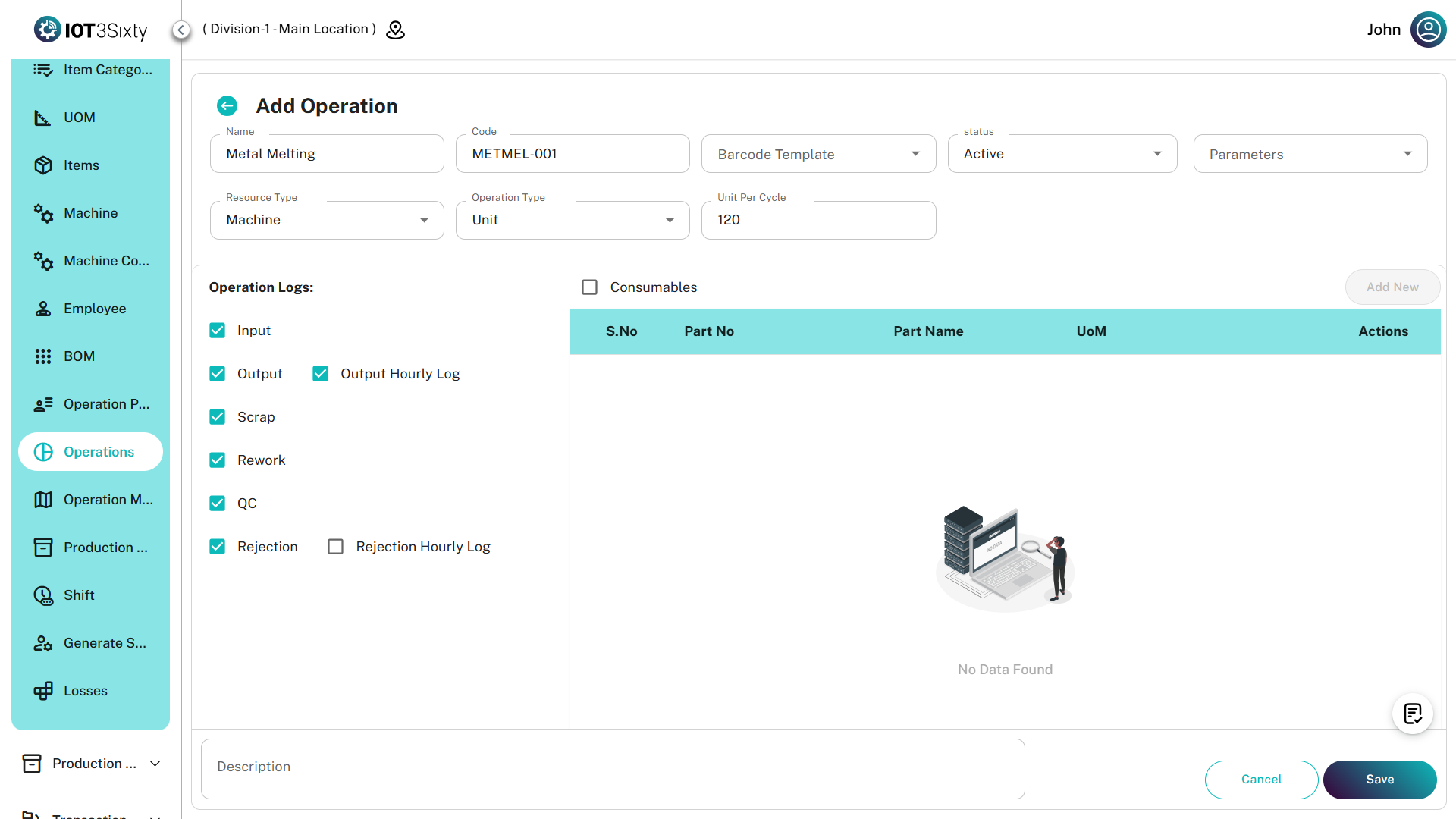Image resolution: width=1456 pixels, height=819 pixels.
Task: Open Employee from the sidebar menu
Action: pos(94,309)
